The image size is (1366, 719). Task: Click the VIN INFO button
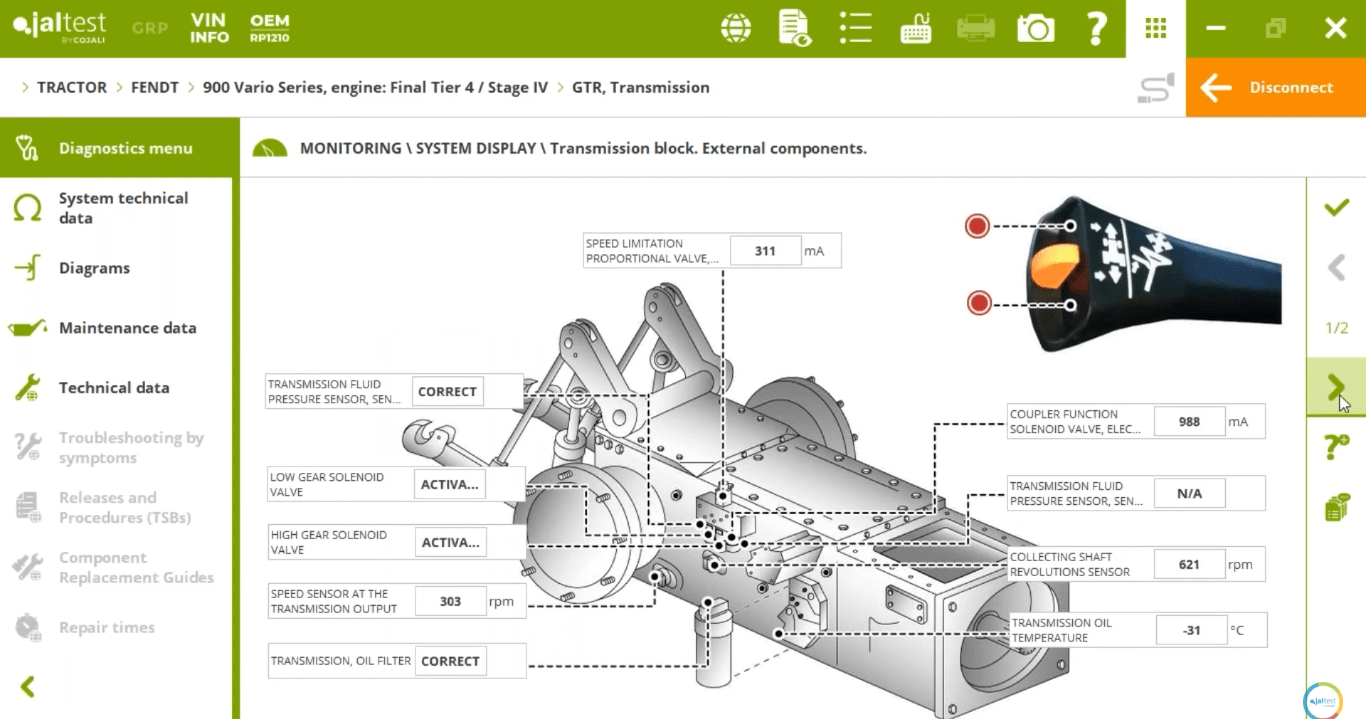(210, 28)
